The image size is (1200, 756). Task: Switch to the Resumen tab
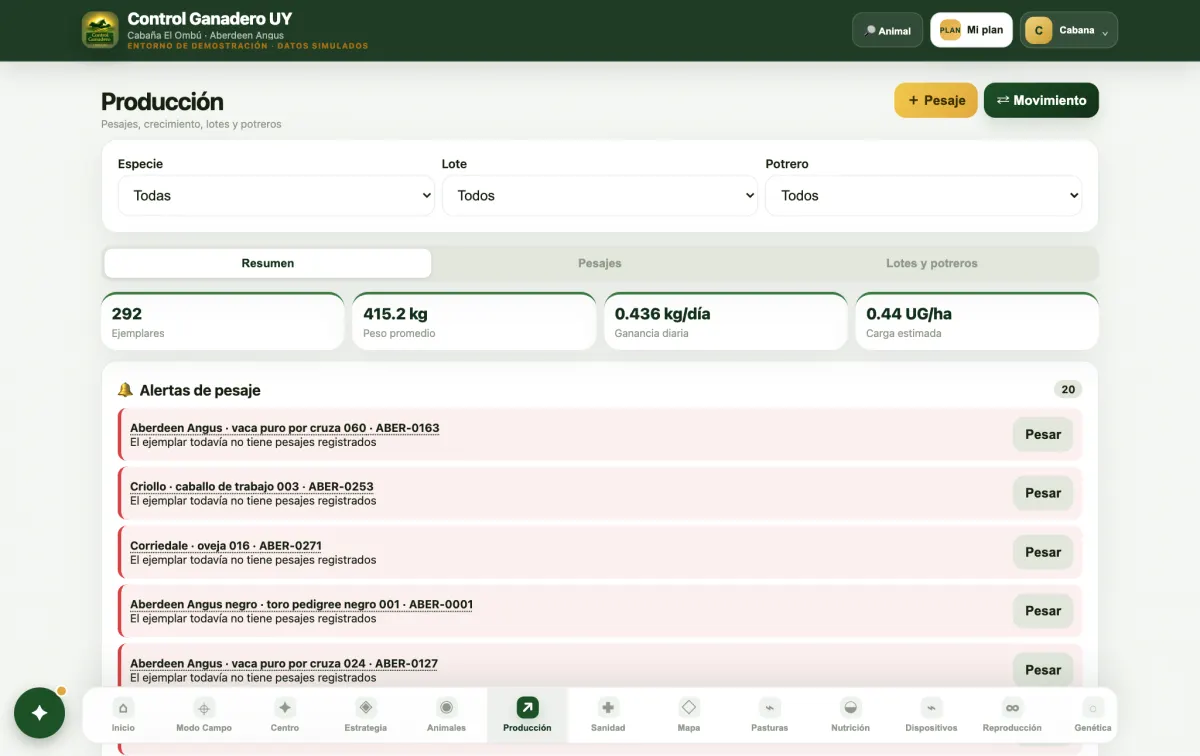click(x=268, y=263)
